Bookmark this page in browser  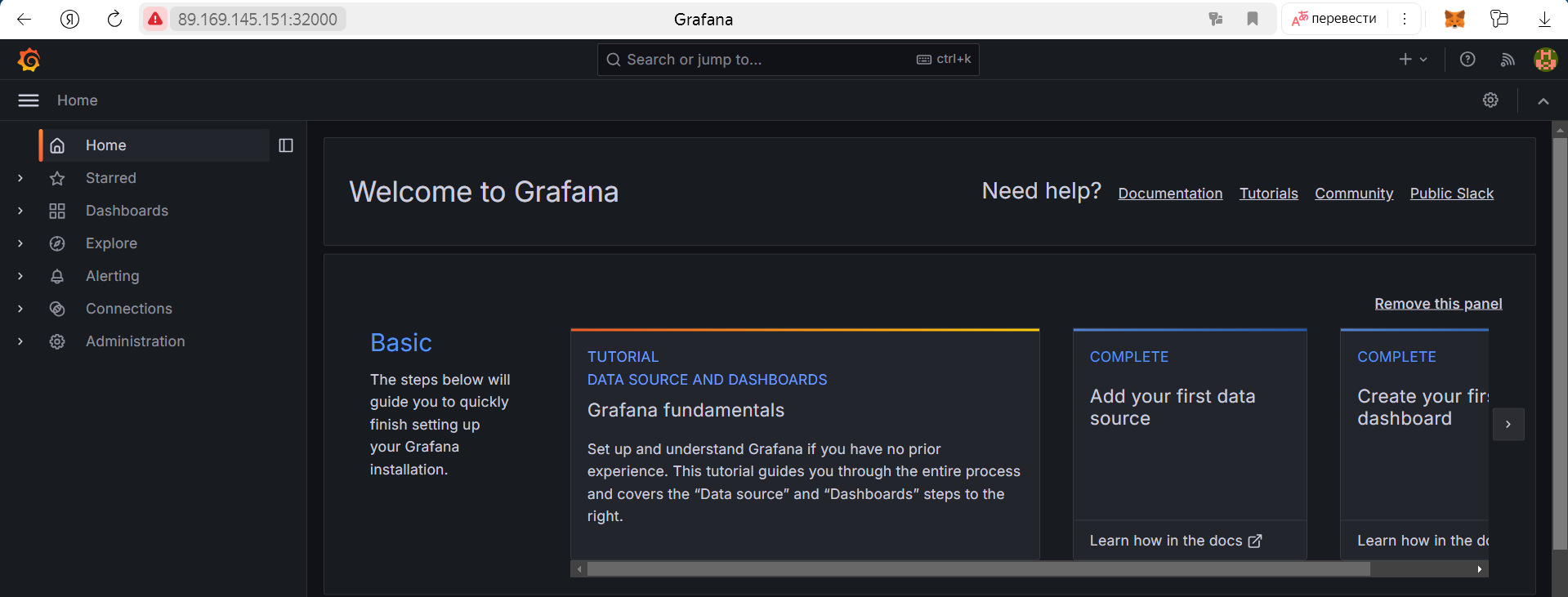pyautogui.click(x=1253, y=19)
